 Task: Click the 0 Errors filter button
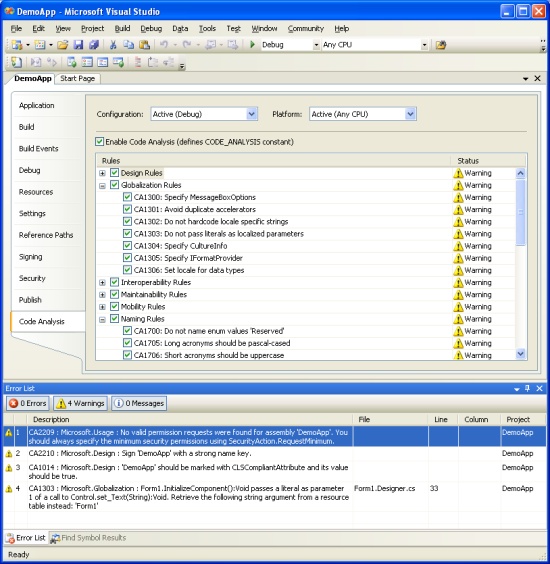tap(28, 403)
